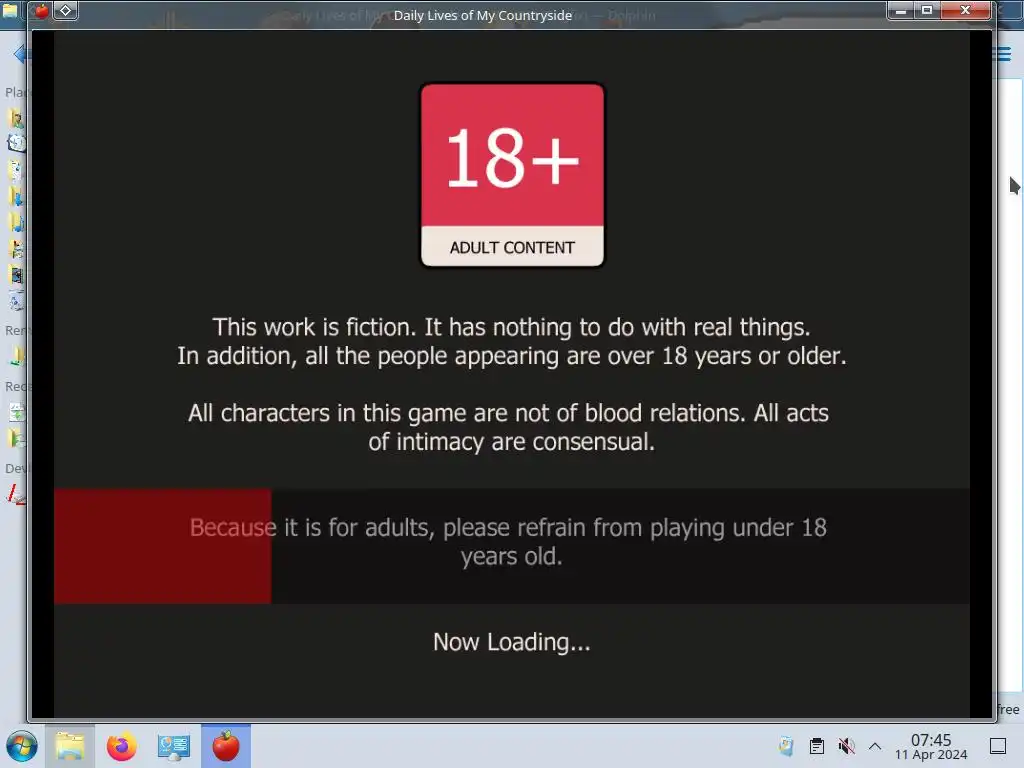Screen dimensions: 1024x768
Task: Click the 'ADULT CONTENT' label
Action: (512, 248)
